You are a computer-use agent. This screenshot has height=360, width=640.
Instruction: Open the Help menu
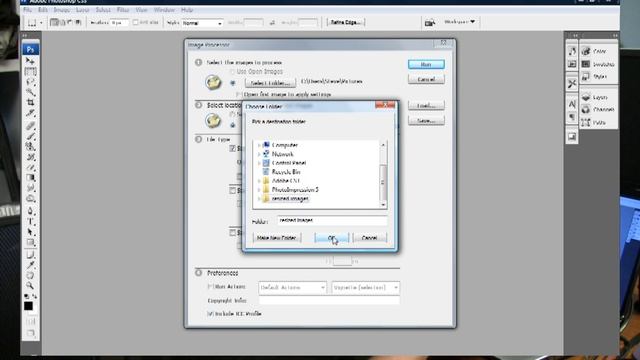pos(187,10)
